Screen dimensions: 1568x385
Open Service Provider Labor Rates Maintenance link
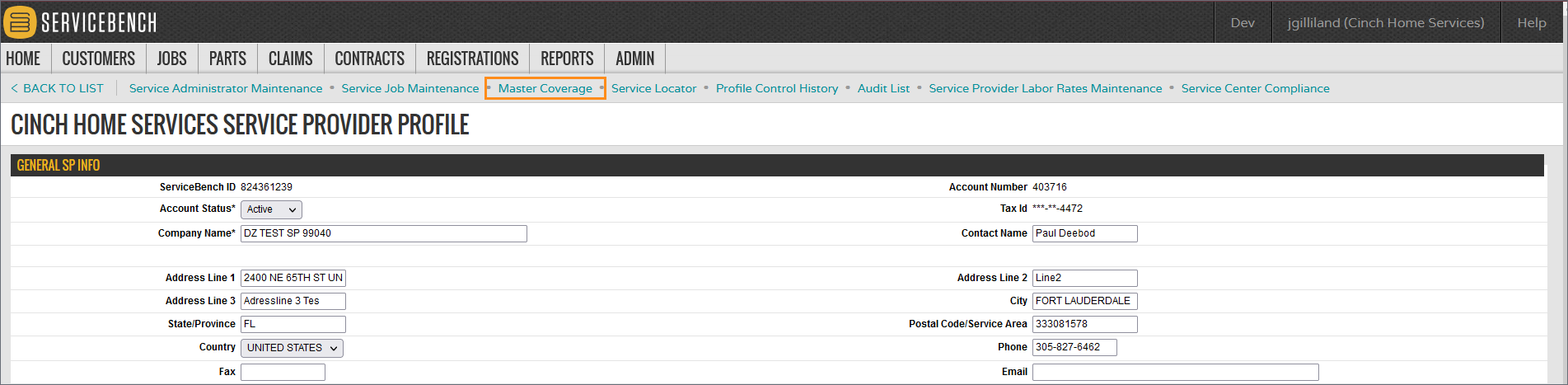click(1046, 88)
